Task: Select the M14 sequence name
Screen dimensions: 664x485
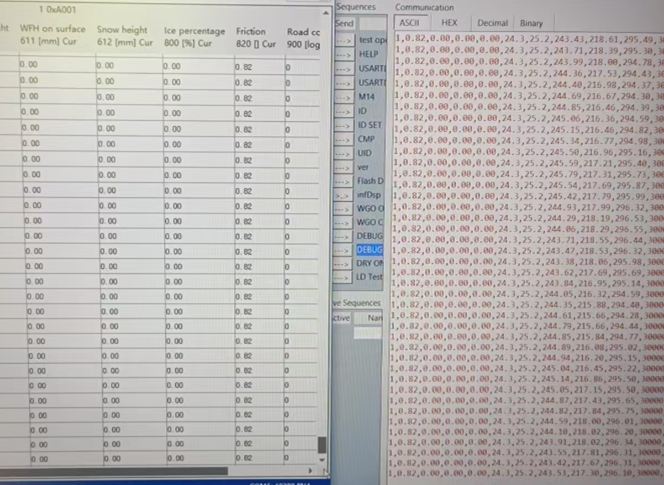Action: point(367,97)
